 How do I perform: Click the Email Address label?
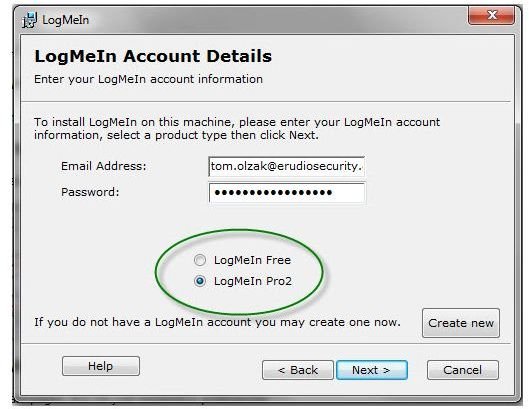(x=104, y=166)
